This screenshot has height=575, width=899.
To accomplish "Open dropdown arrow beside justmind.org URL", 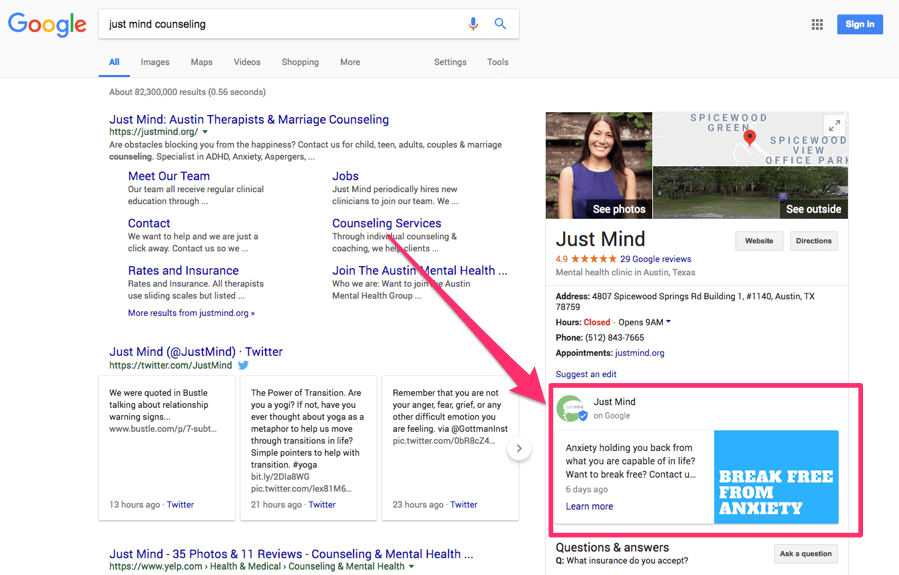I will 205,132.
